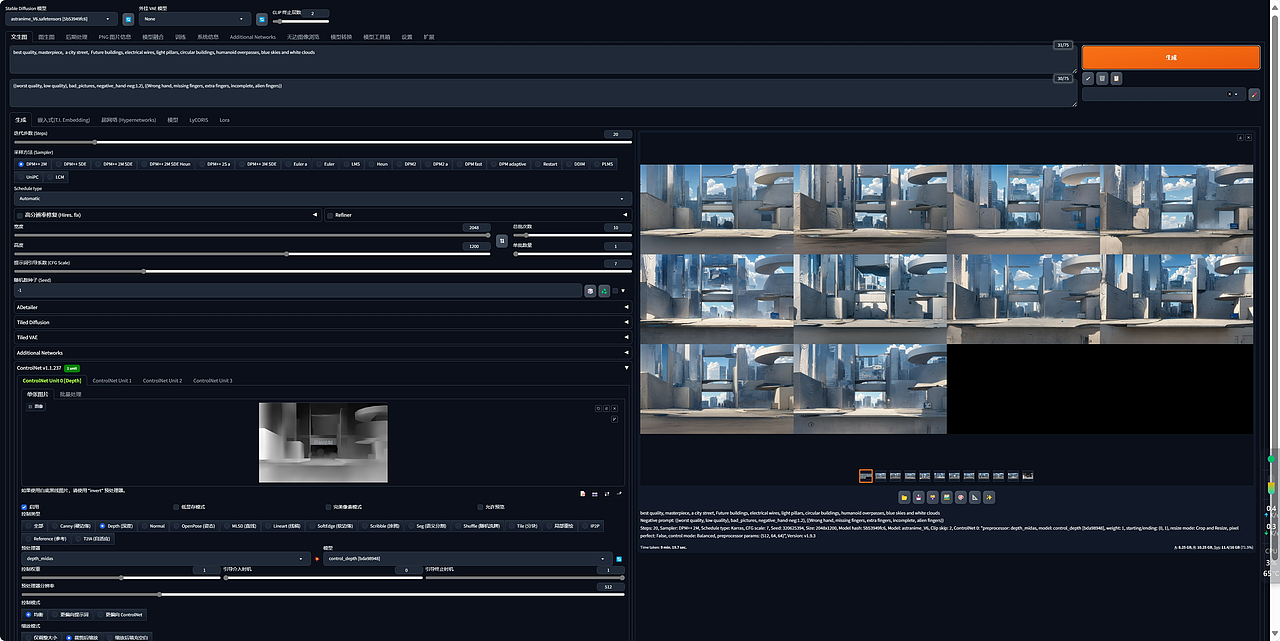
Task: Open the styles selector dropdown under Generate
Action: click(x=1164, y=95)
